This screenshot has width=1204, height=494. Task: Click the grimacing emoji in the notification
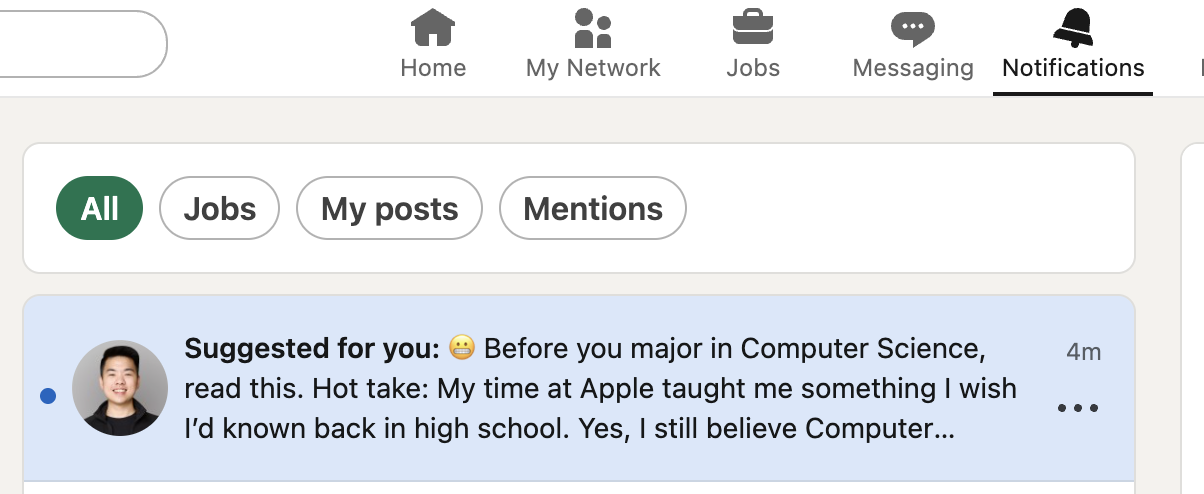[x=461, y=349]
